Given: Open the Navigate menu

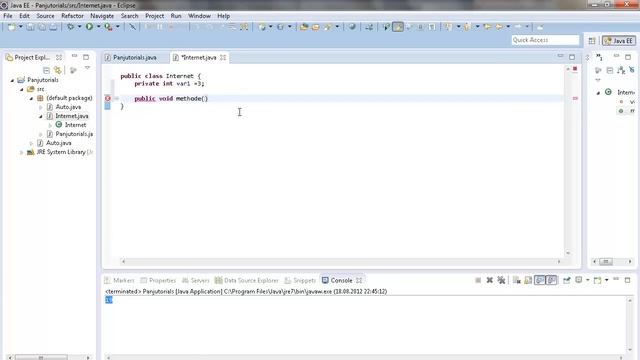Looking at the screenshot, I should point(102,16).
